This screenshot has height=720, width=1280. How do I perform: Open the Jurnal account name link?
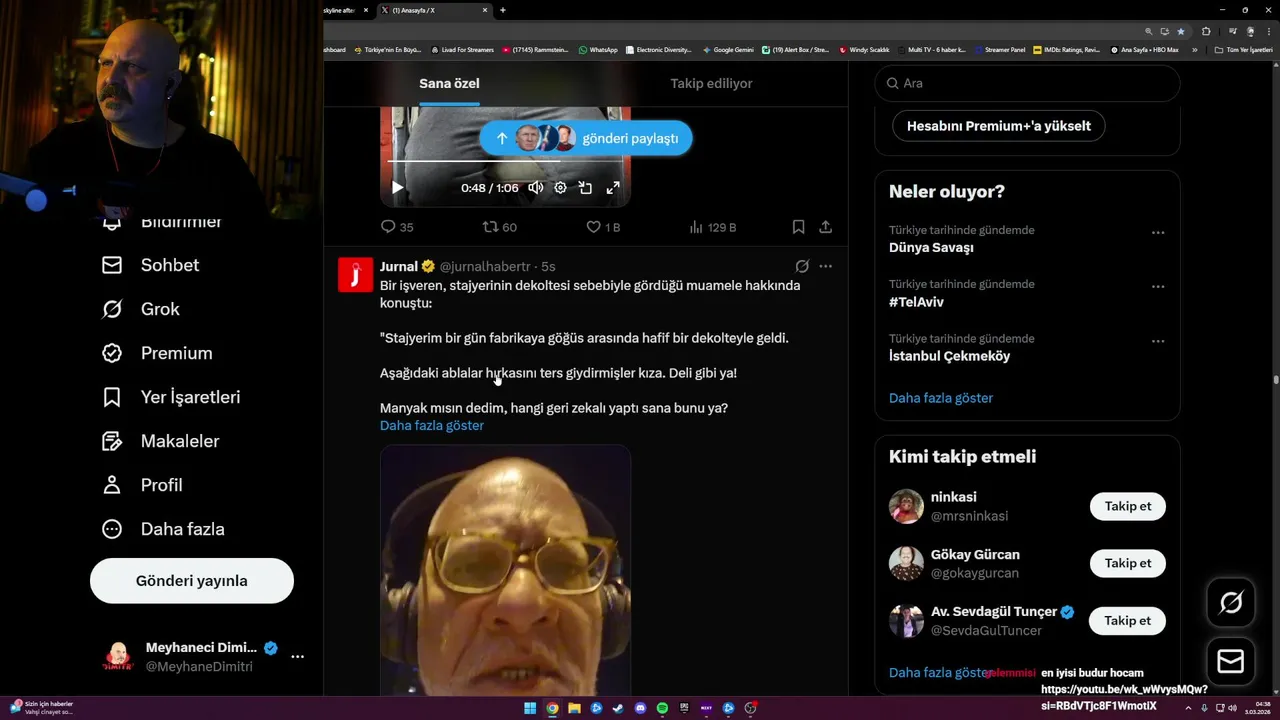399,266
